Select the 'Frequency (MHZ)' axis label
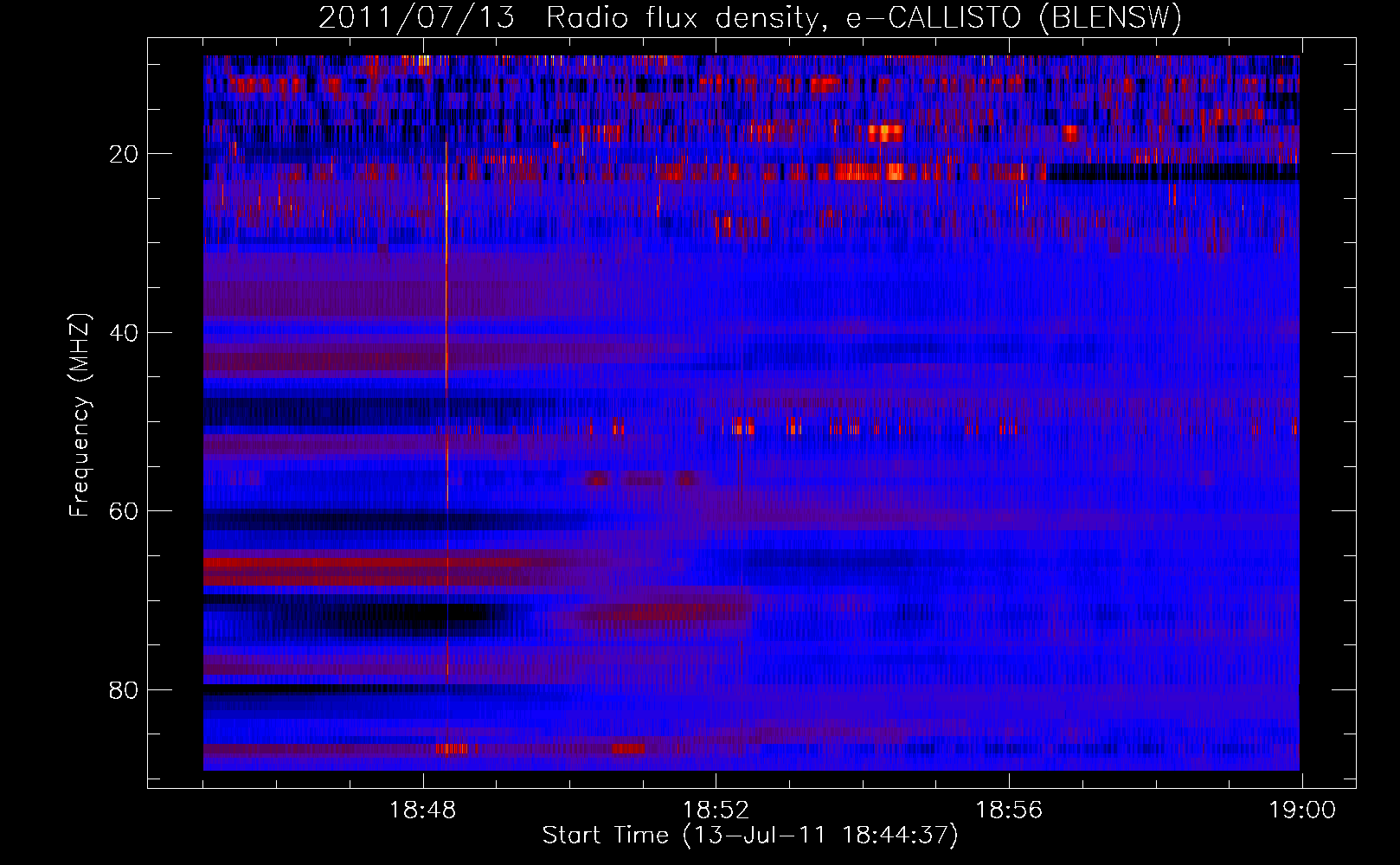The width and height of the screenshot is (1400, 865). (80, 415)
